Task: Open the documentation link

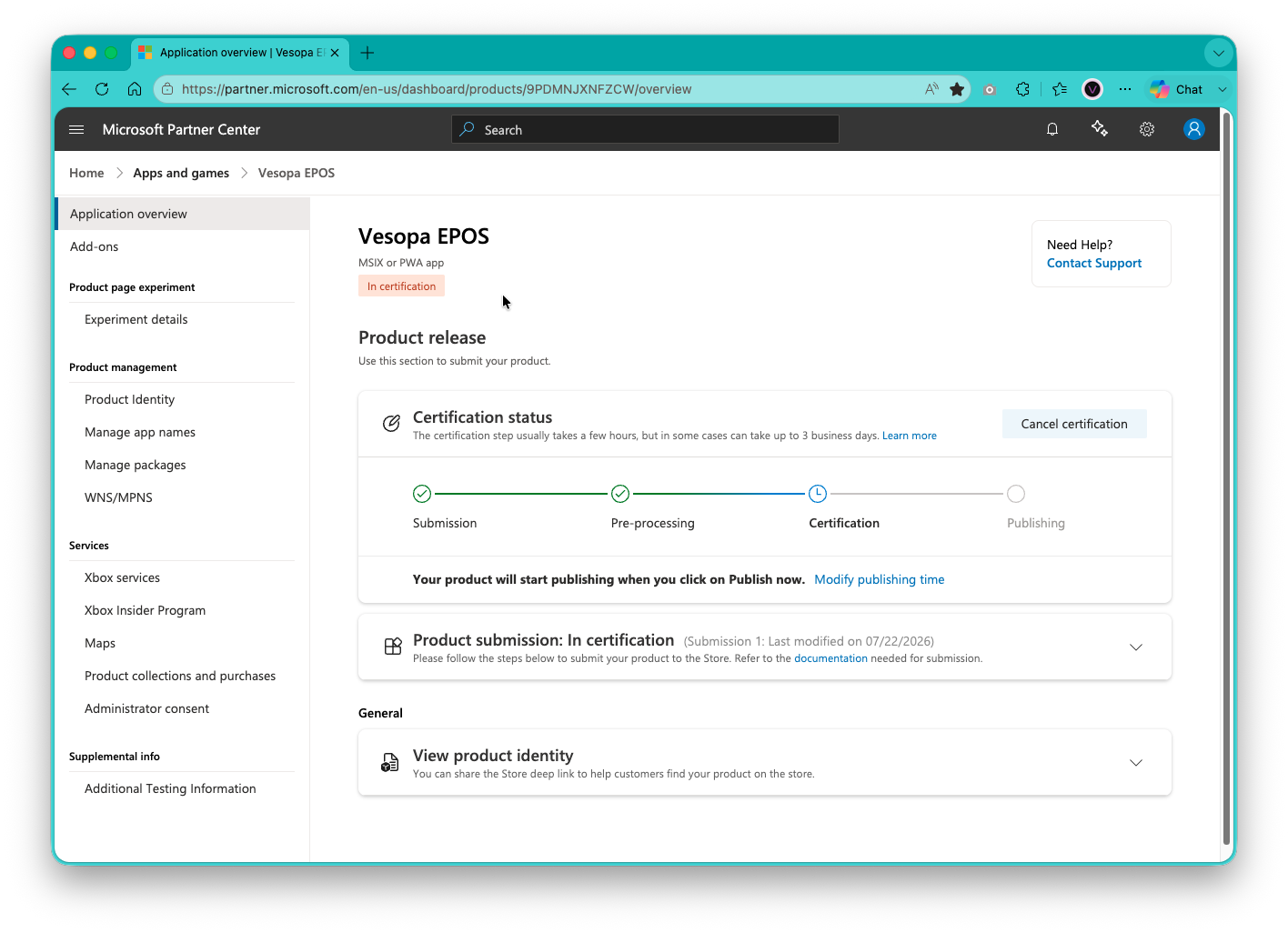Action: 831,658
